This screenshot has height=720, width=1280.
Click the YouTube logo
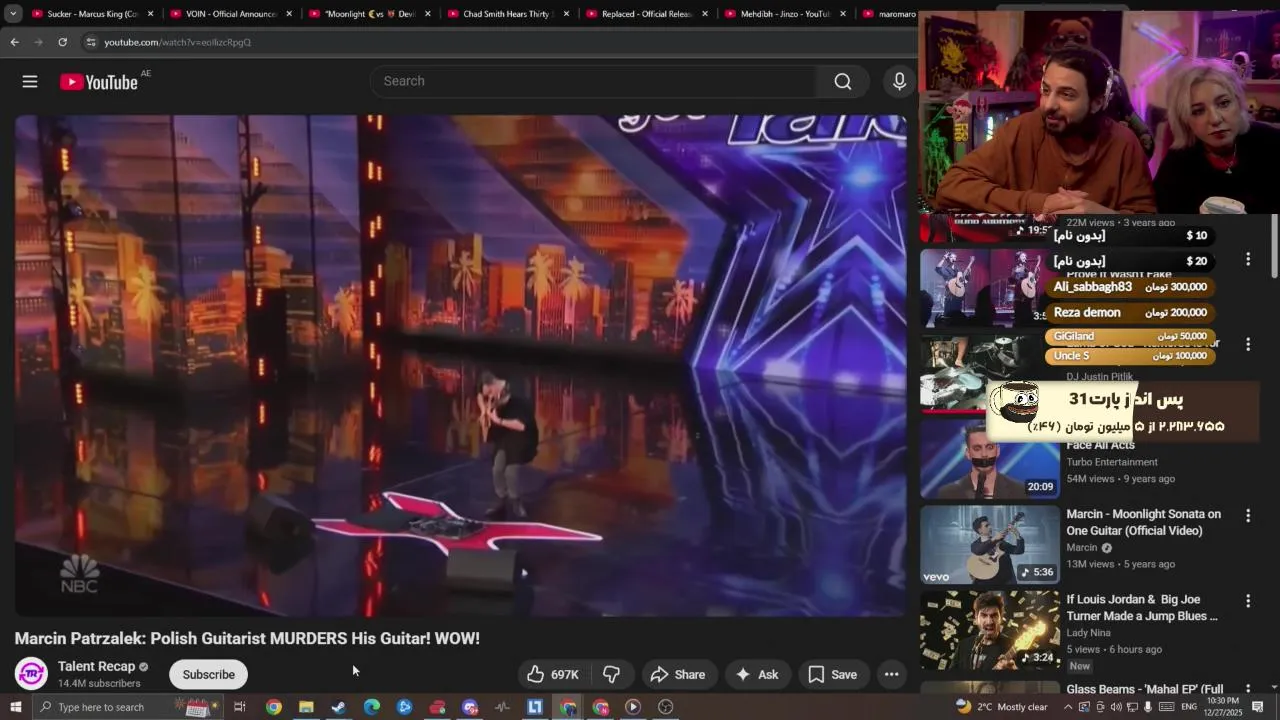tap(99, 82)
